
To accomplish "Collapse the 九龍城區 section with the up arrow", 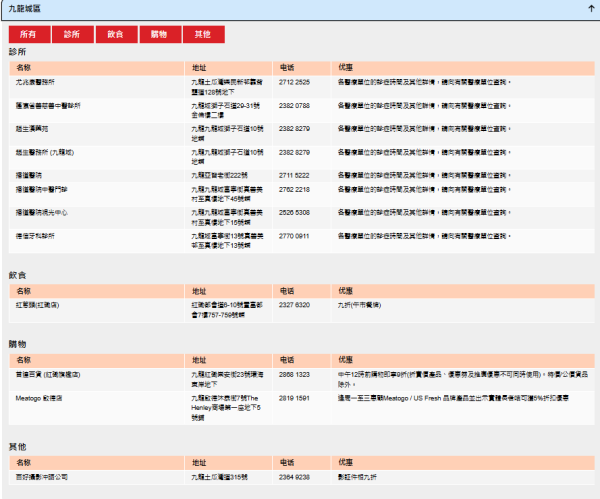I will [x=591, y=8].
